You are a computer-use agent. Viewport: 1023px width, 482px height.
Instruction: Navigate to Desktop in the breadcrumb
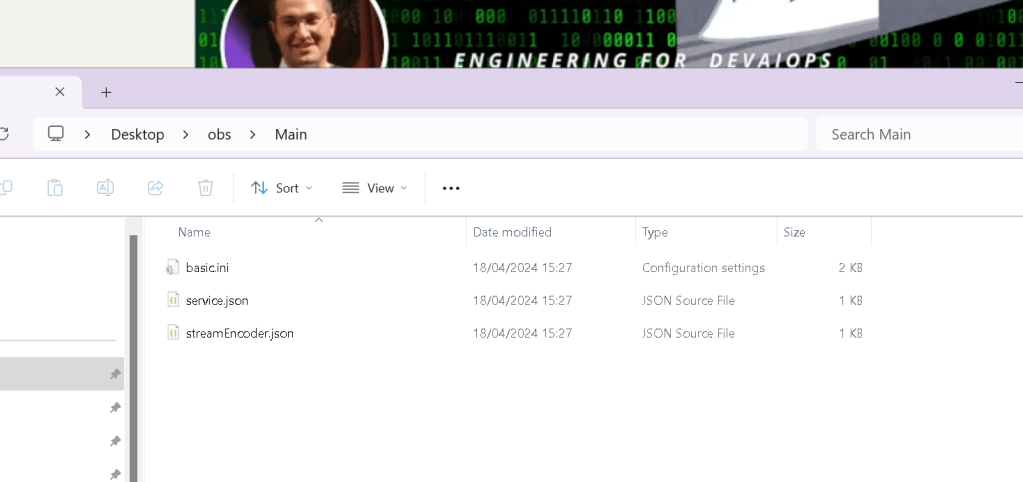137,134
